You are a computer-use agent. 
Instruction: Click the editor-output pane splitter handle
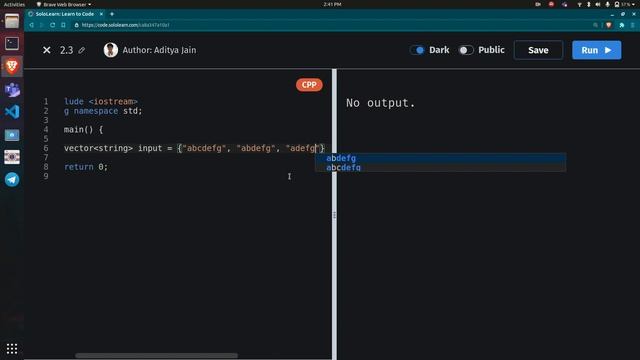click(x=334, y=215)
